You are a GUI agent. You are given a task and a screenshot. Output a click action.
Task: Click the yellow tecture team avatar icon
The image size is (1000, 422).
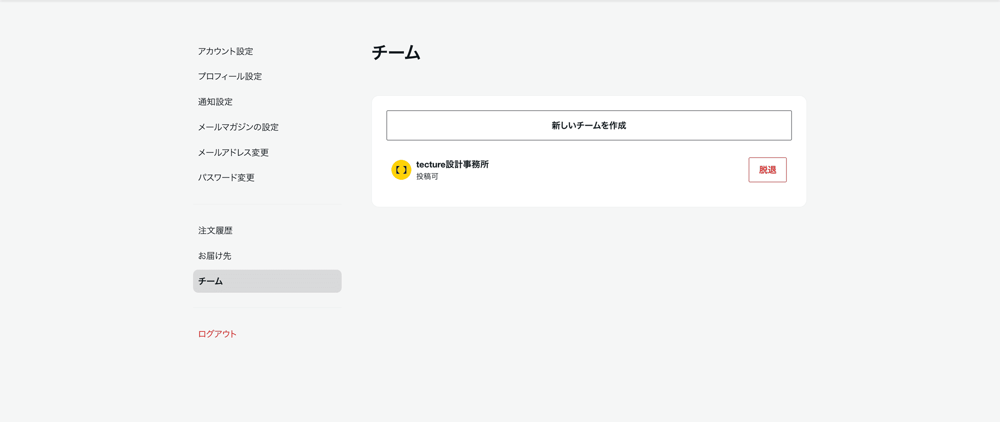[401, 170]
